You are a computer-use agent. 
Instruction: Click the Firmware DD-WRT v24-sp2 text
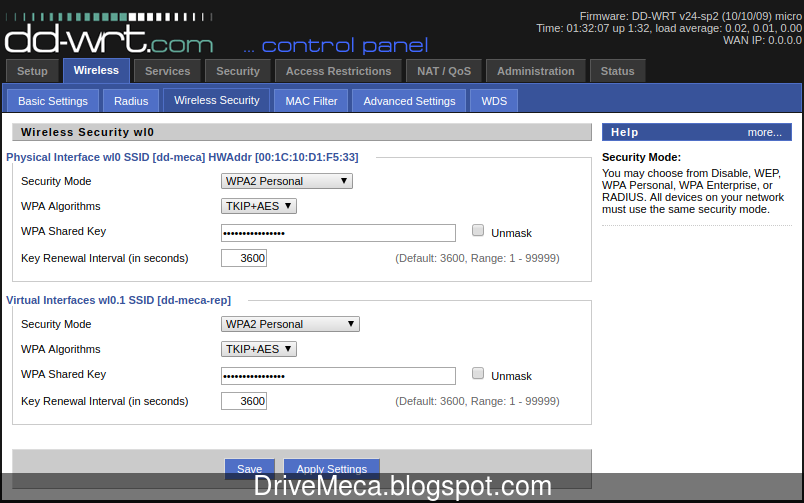(x=691, y=16)
